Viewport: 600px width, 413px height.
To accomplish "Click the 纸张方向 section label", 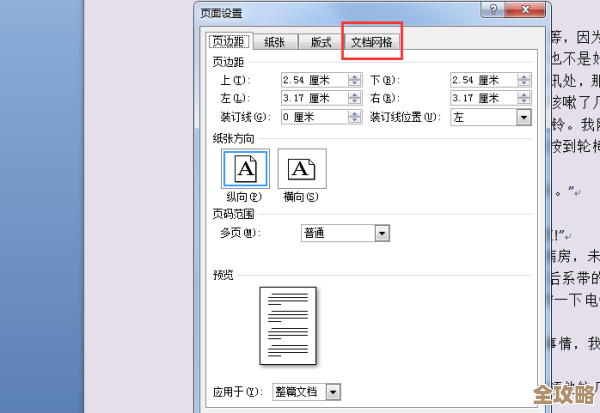I will [x=233, y=139].
